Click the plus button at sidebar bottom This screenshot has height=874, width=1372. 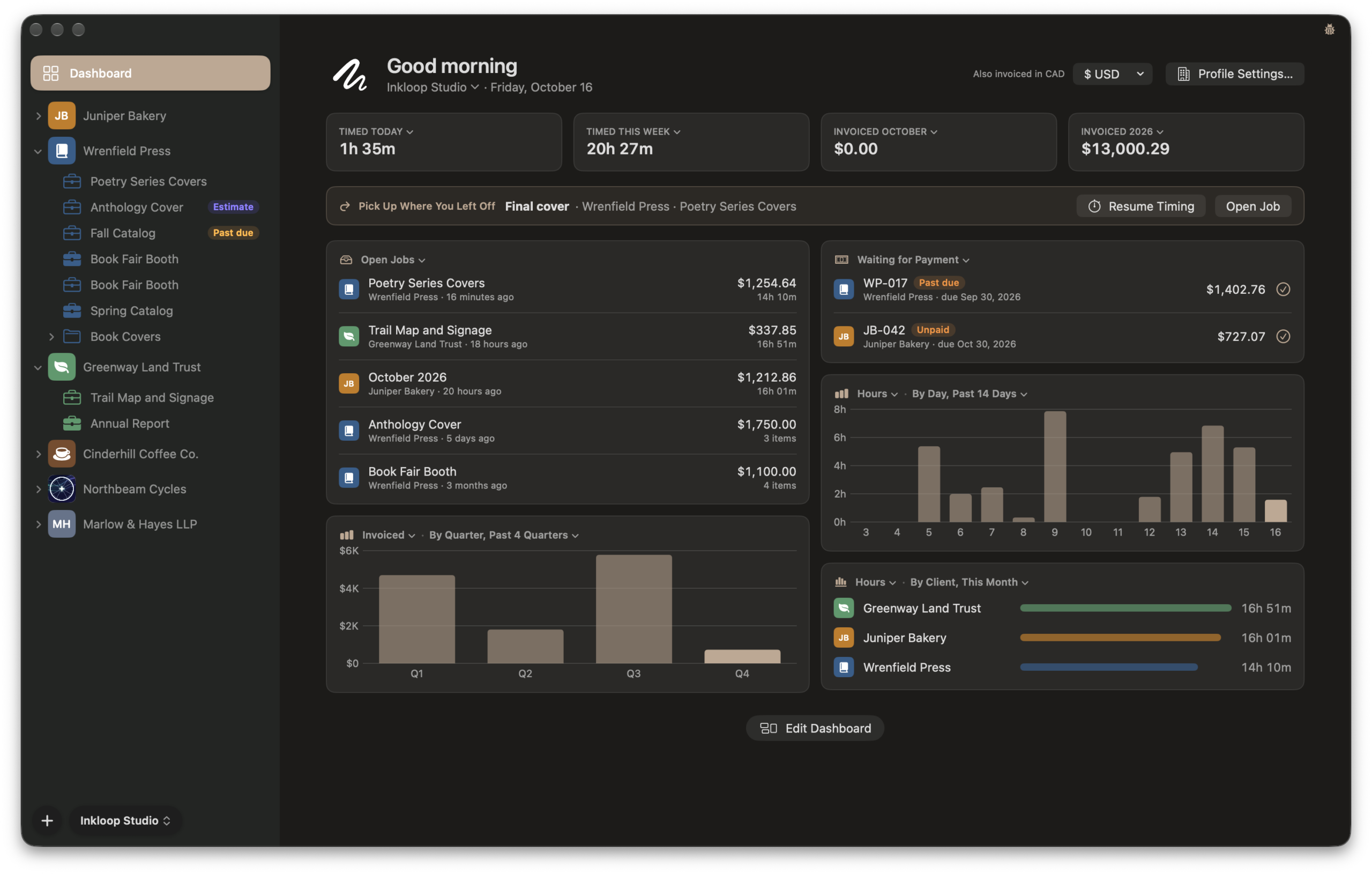47,820
